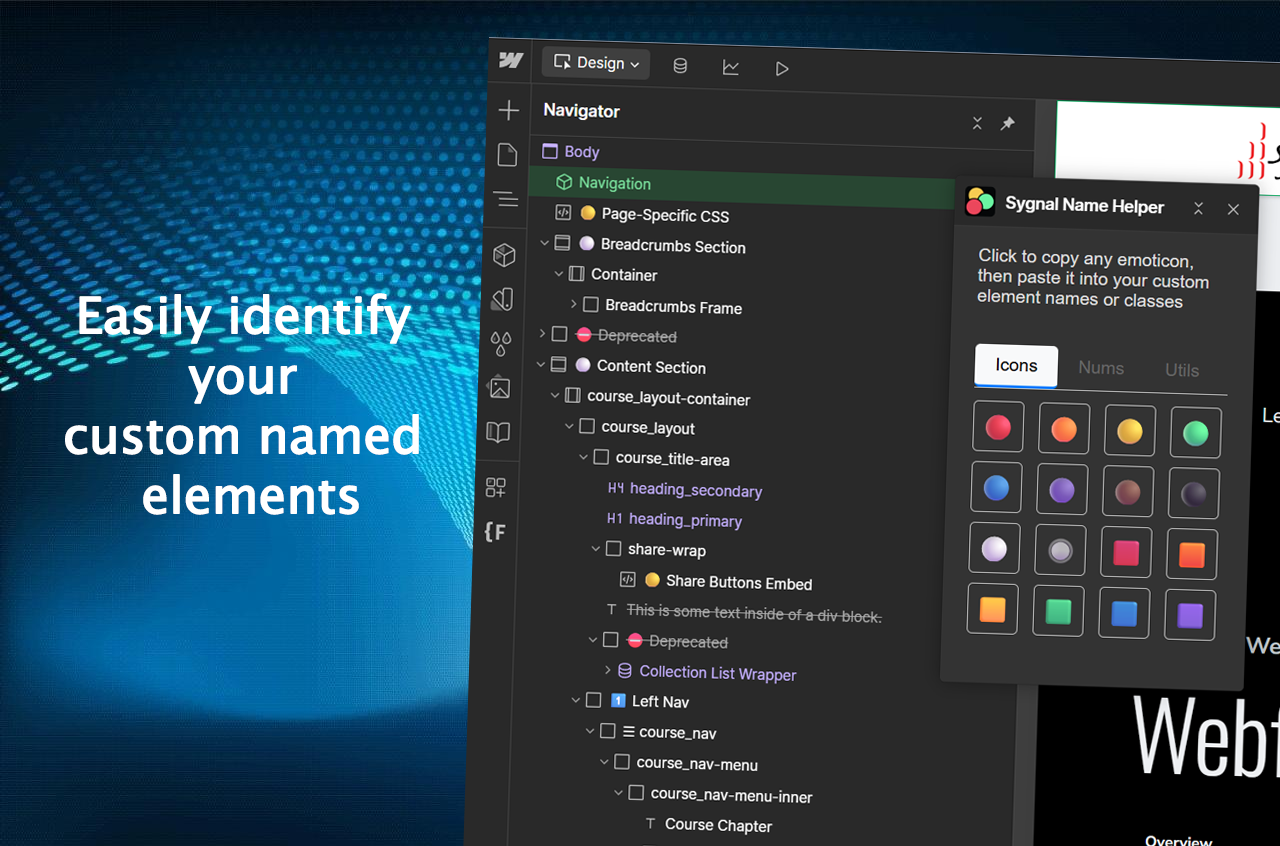Open the Finsweet {F icon in sidebar
The image size is (1280, 846).
(x=494, y=531)
